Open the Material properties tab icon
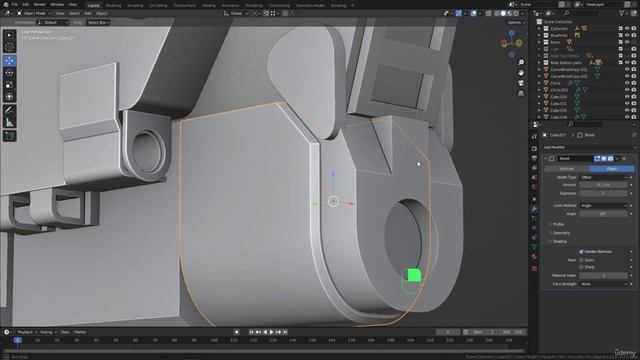The width and height of the screenshot is (640, 360). (x=534, y=257)
